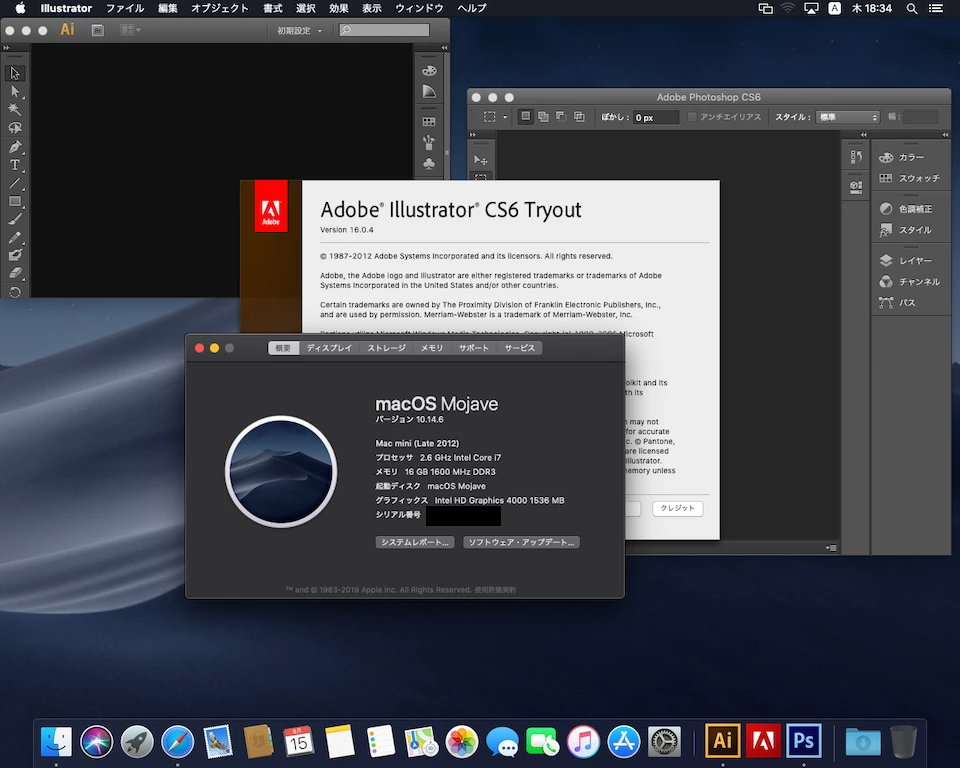Image resolution: width=960 pixels, height=768 pixels.
Task: Choose Photoshop's Add to selection icon
Action: (543, 116)
